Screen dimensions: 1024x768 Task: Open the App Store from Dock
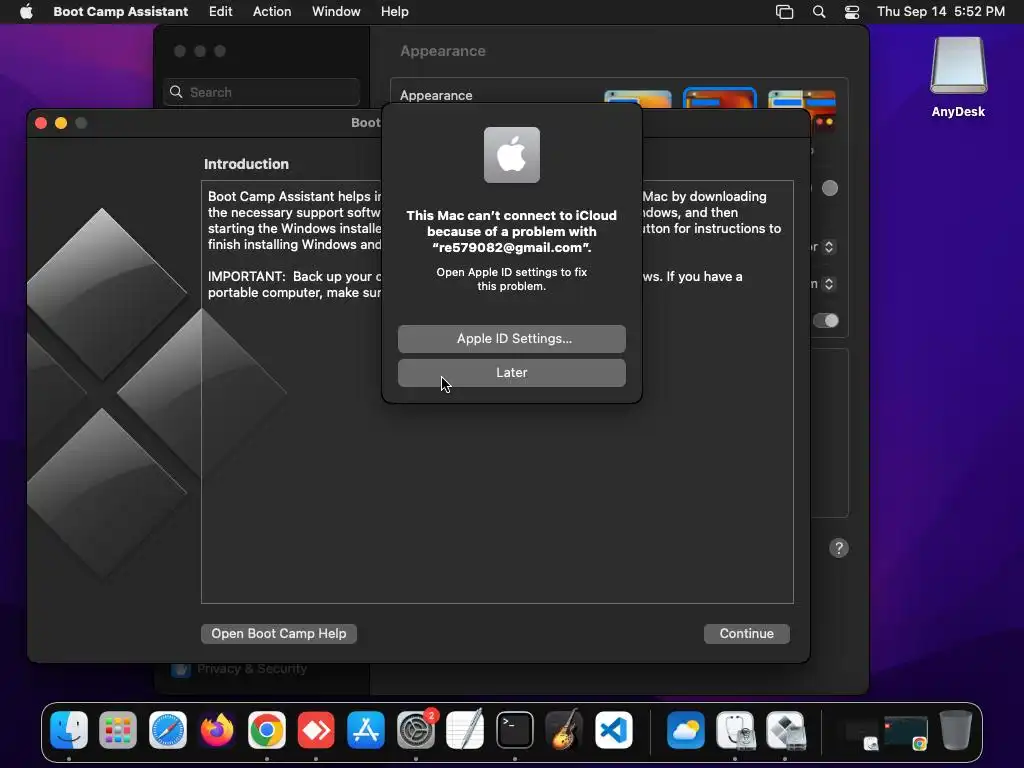366,729
